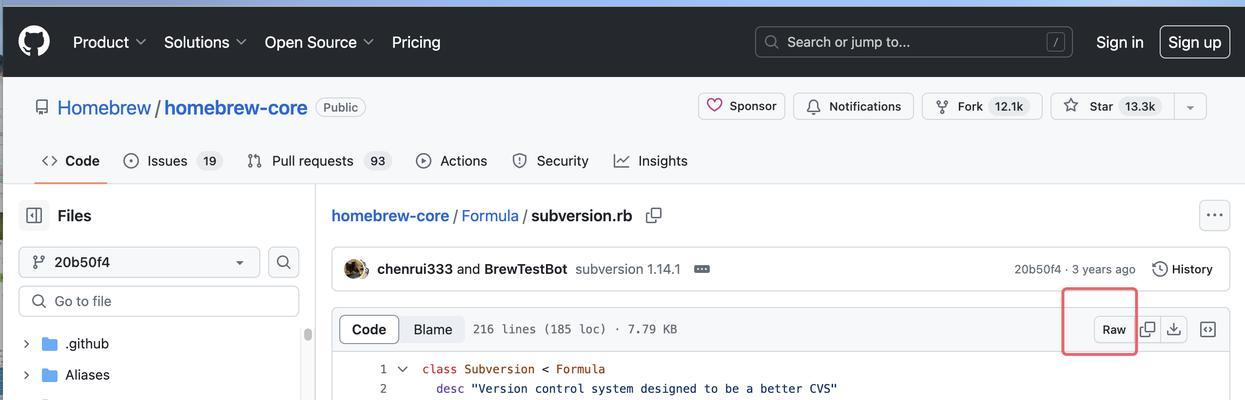The height and width of the screenshot is (400, 1245).
Task: Collapse the file tree side panel icon
Action: tap(34, 215)
